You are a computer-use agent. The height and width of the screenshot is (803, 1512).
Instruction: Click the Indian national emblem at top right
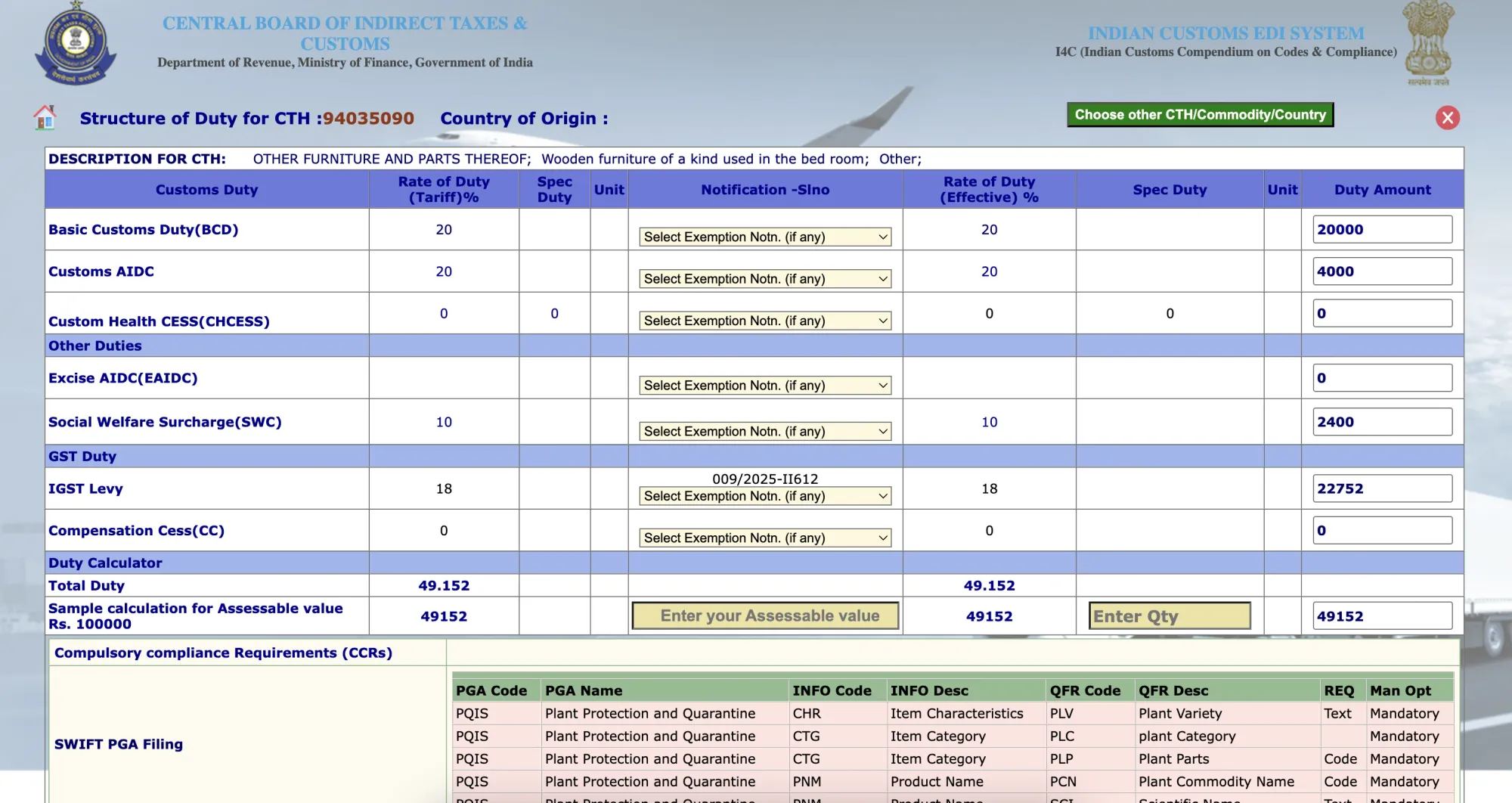tap(1427, 44)
